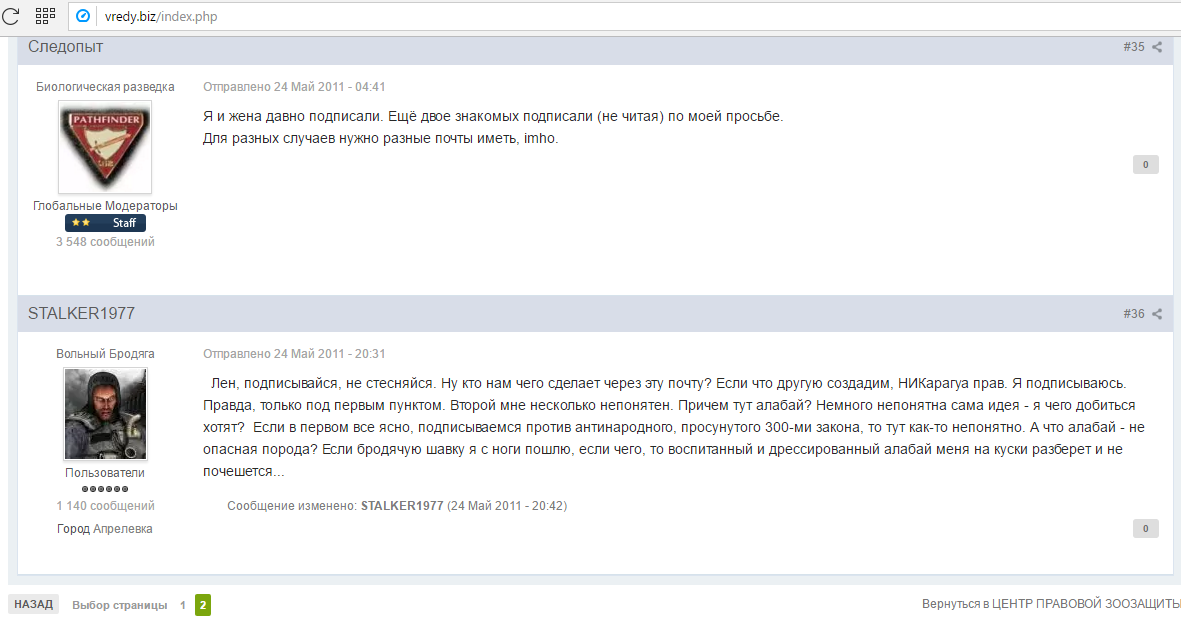Click the reputation counter 0 on post #35
Viewport: 1181px width, 619px height.
1146,164
